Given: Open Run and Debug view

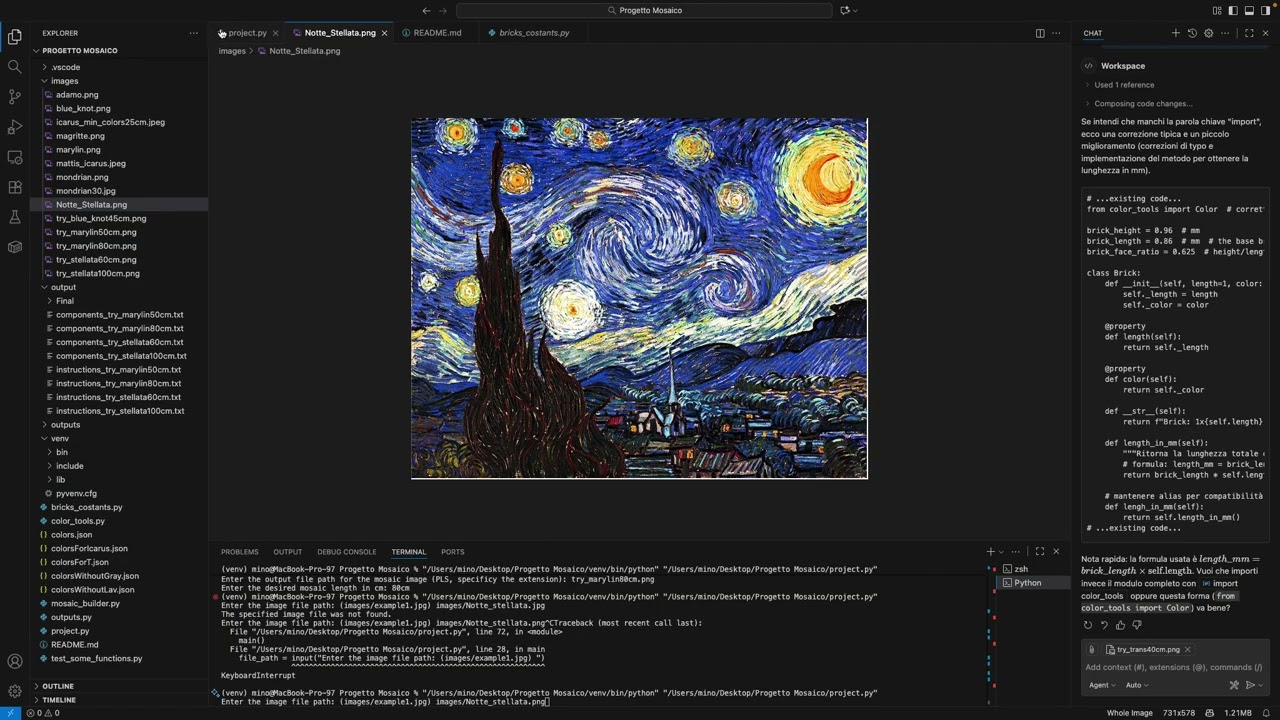Looking at the screenshot, I should [15, 127].
